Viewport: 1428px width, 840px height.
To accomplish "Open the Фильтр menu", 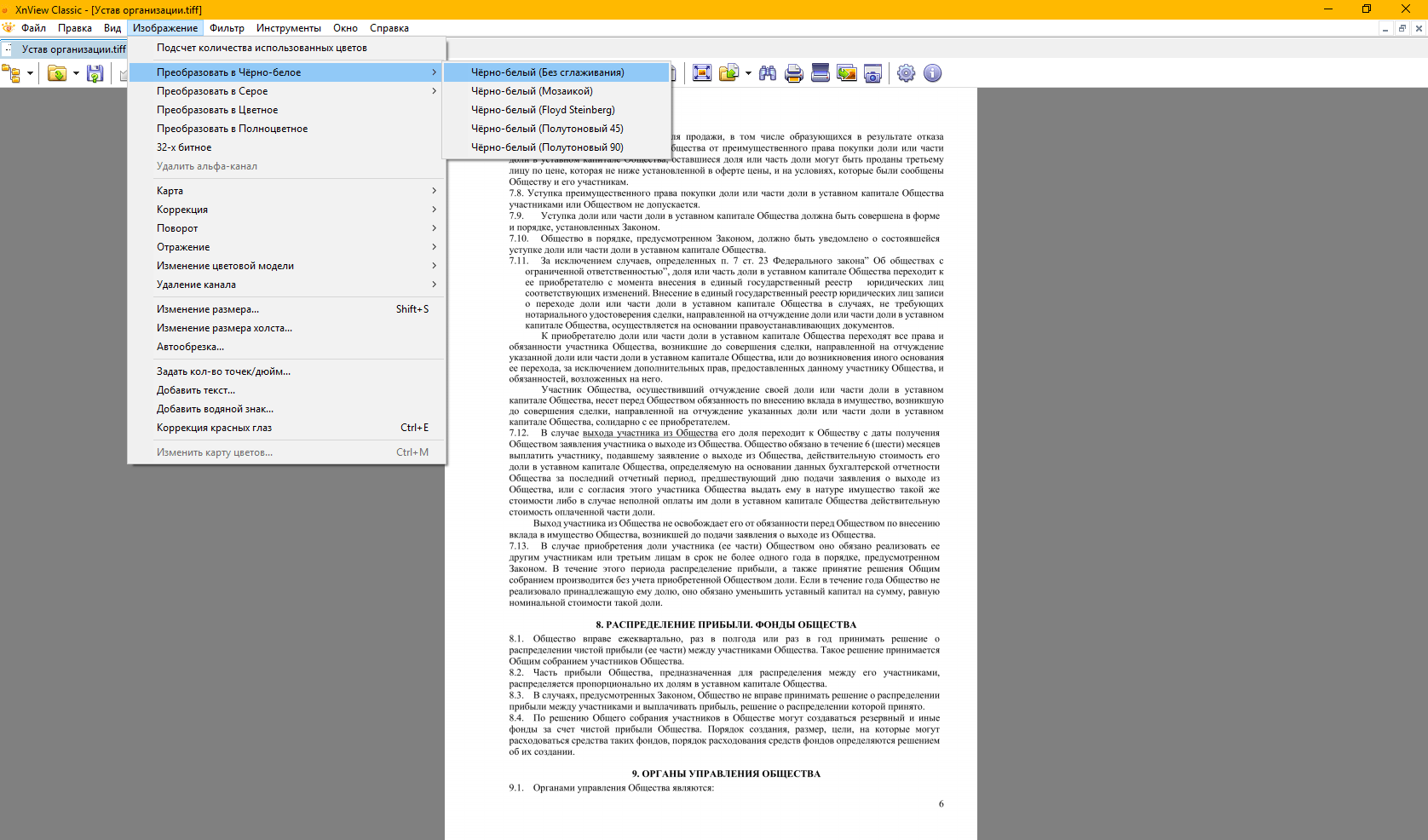I will tap(227, 28).
